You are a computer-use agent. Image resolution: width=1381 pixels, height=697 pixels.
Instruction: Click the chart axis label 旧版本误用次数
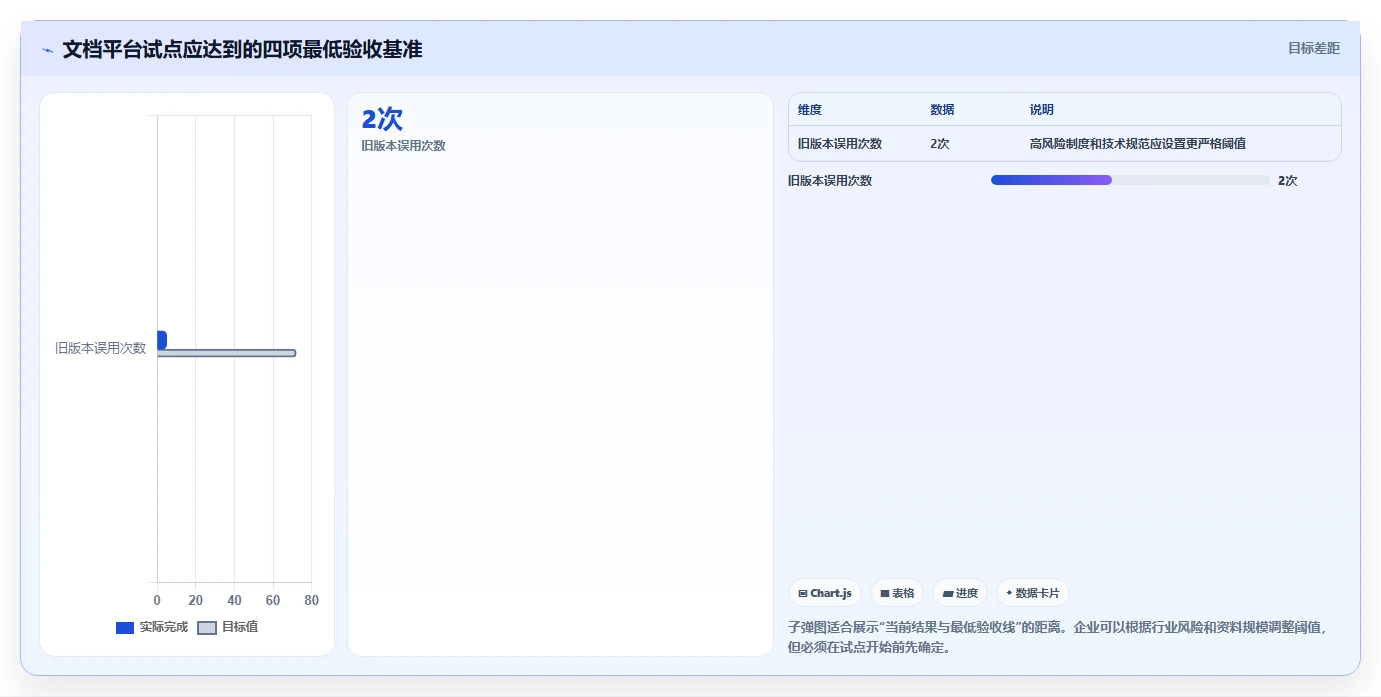[x=100, y=348]
